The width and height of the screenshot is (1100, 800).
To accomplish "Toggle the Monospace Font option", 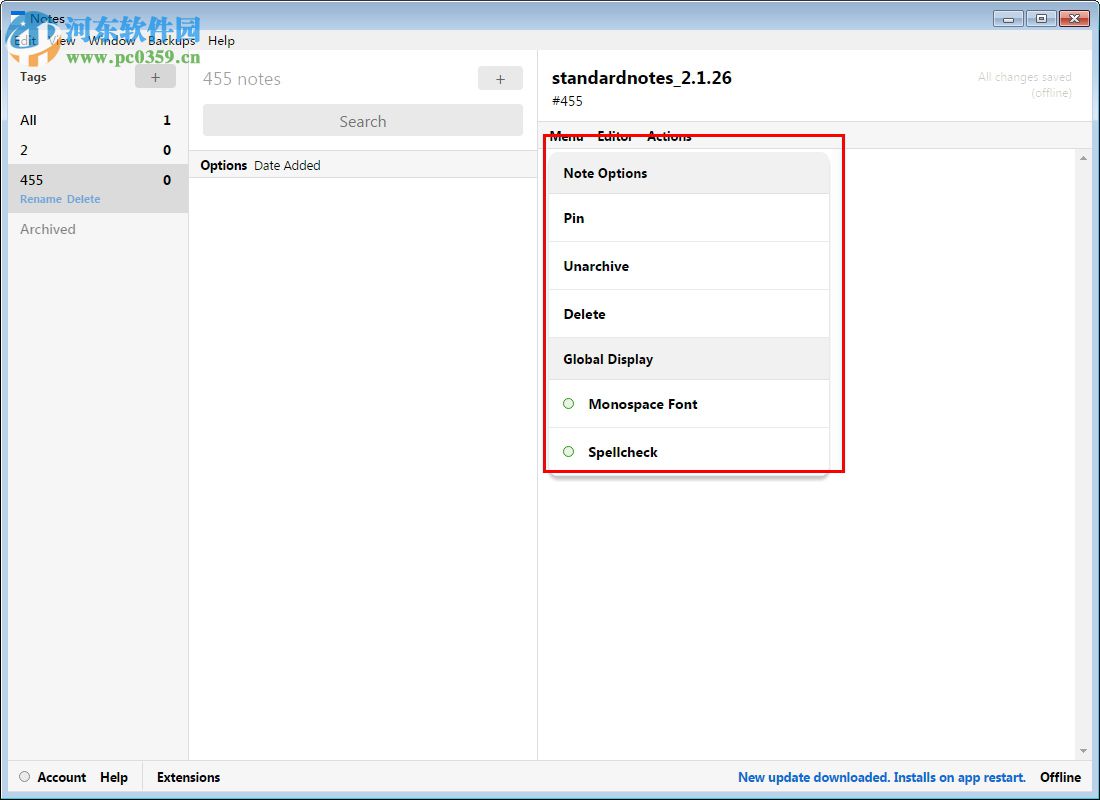I will [x=688, y=404].
